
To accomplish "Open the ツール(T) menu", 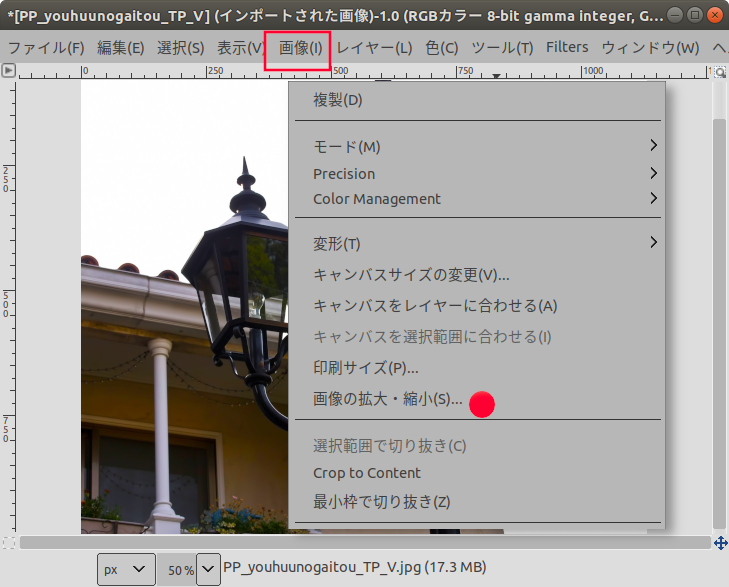I will pyautogui.click(x=502, y=48).
